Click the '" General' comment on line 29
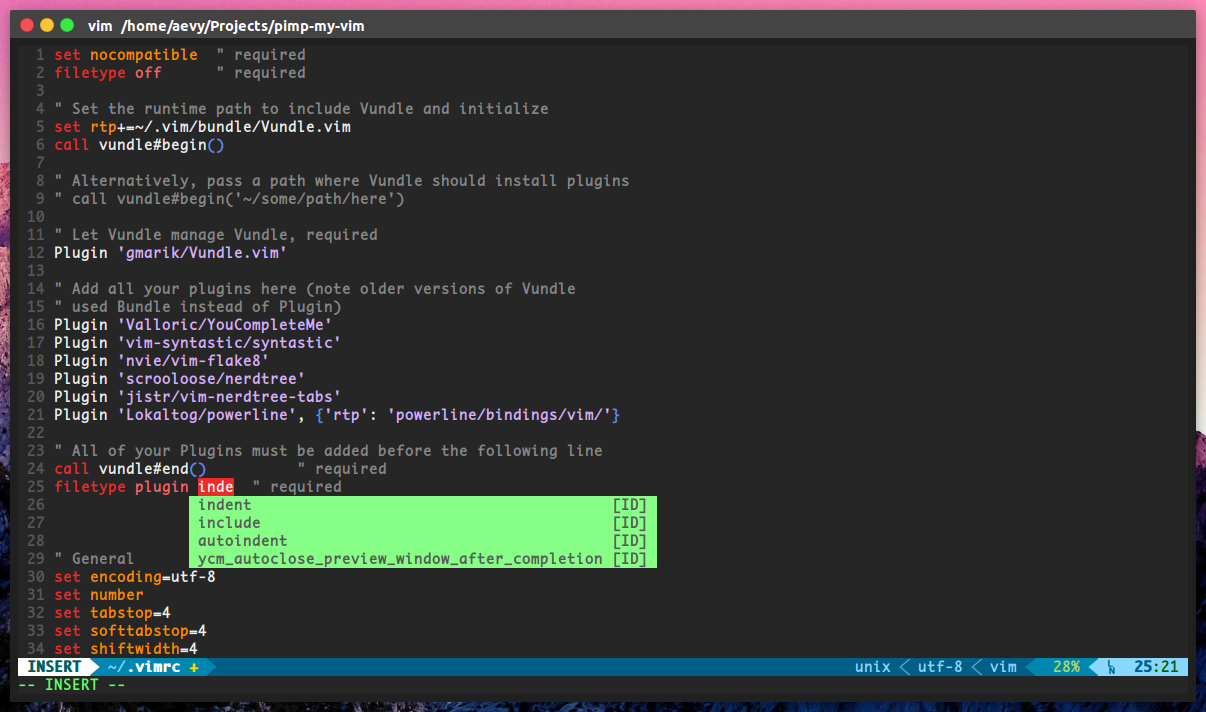Image resolution: width=1206 pixels, height=712 pixels. point(94,559)
